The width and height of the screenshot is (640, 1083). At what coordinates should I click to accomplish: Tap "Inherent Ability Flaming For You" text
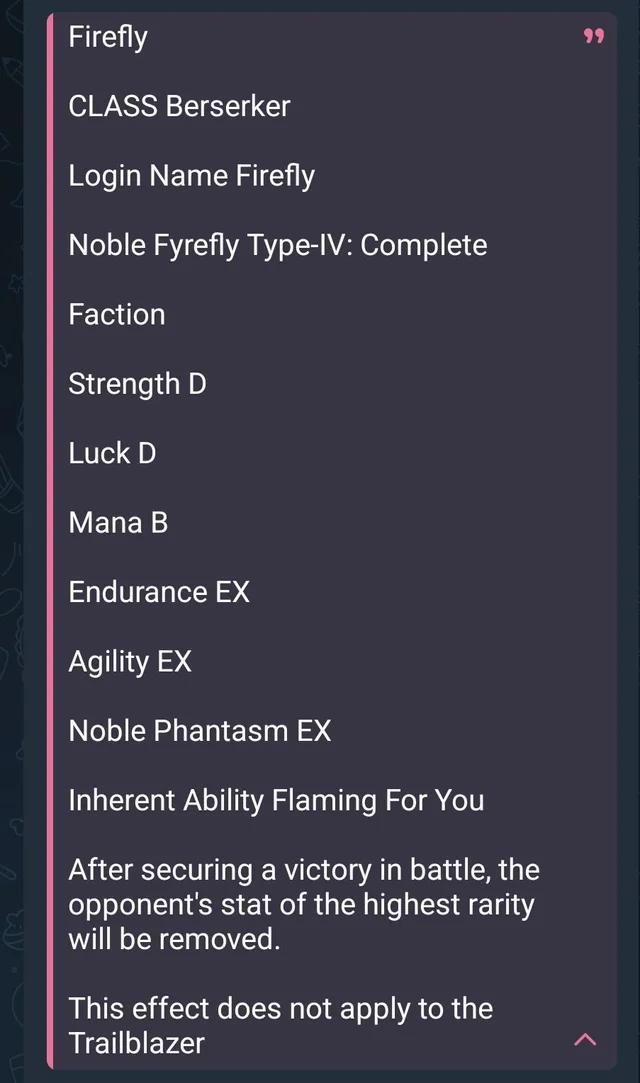click(x=276, y=800)
